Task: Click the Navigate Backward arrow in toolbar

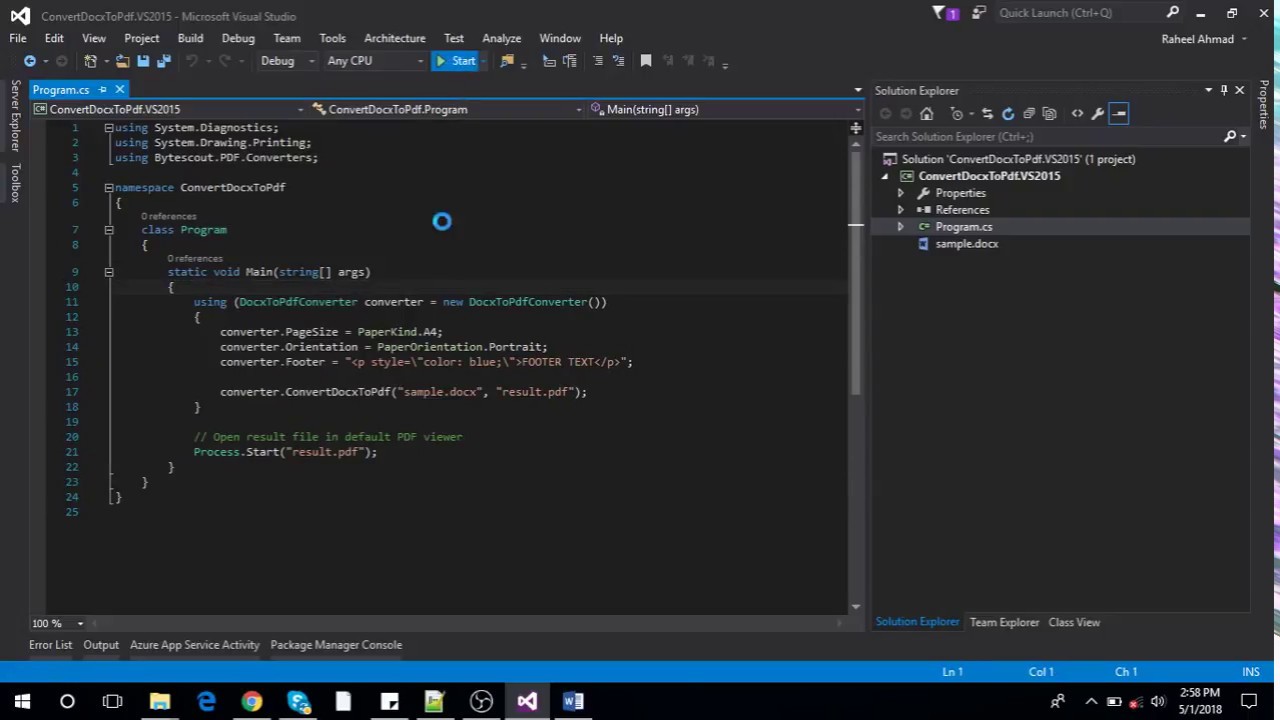Action: click(x=29, y=61)
